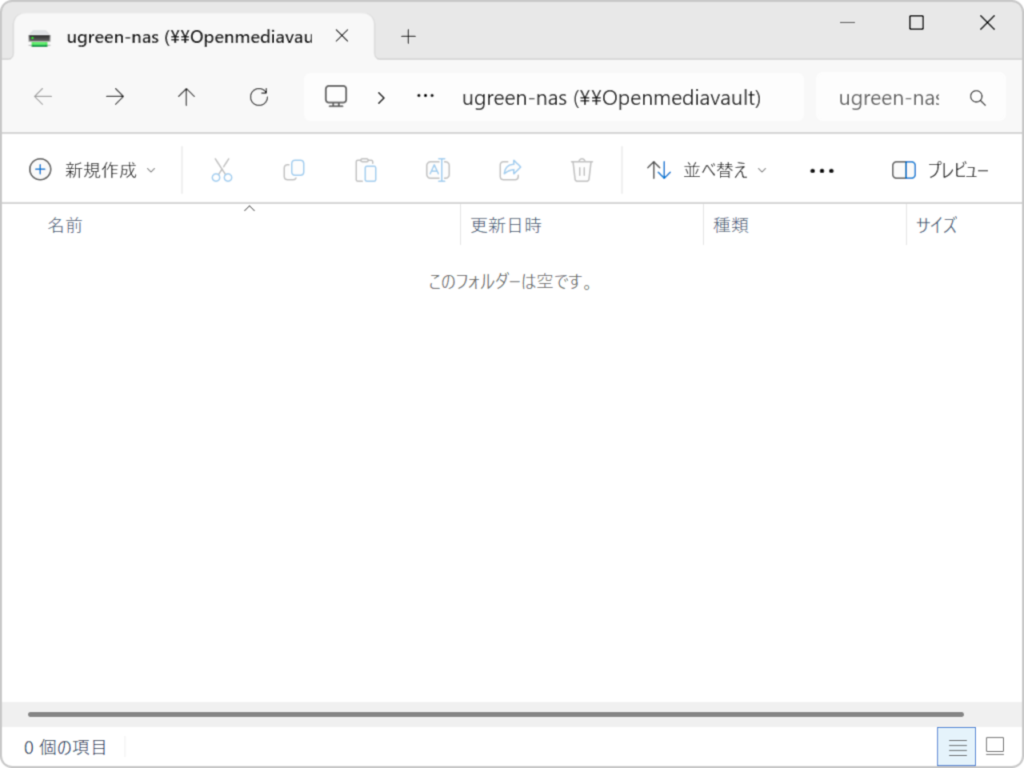Click the Rename icon in toolbar
The height and width of the screenshot is (768, 1024).
click(x=438, y=170)
